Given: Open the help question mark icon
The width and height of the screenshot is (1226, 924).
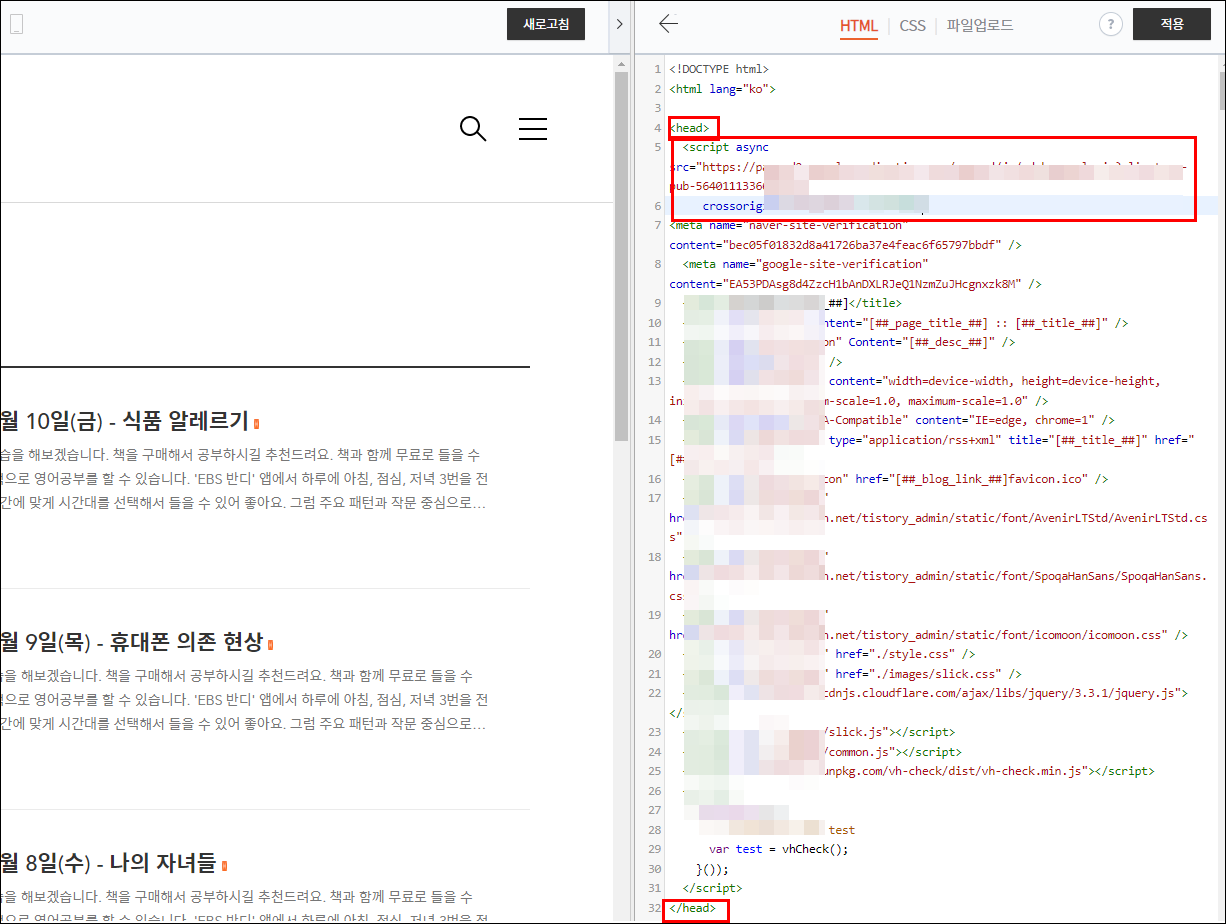Looking at the screenshot, I should pos(1110,25).
